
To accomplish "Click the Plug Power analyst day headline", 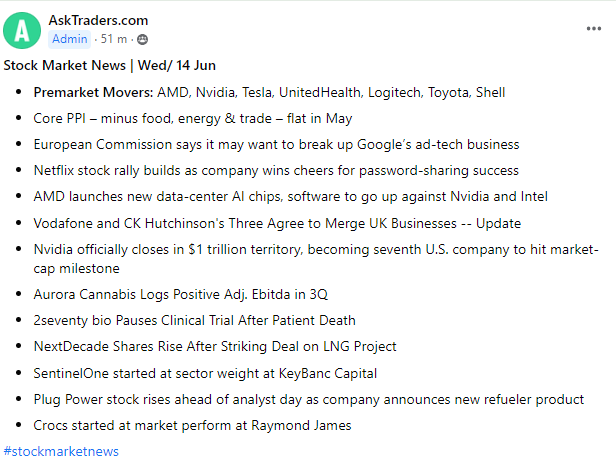I will [308, 399].
